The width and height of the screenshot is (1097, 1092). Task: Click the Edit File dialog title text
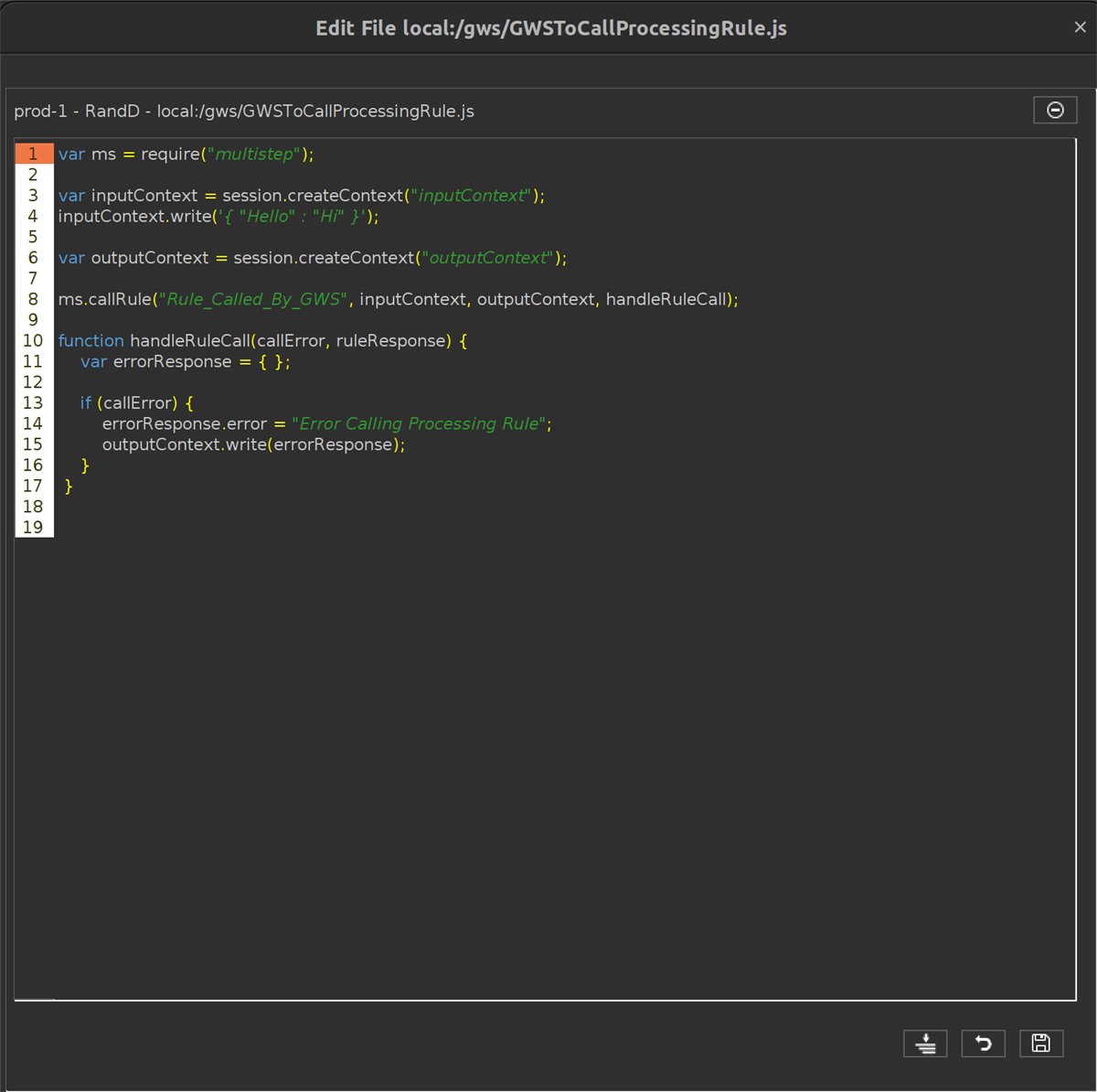(549, 27)
